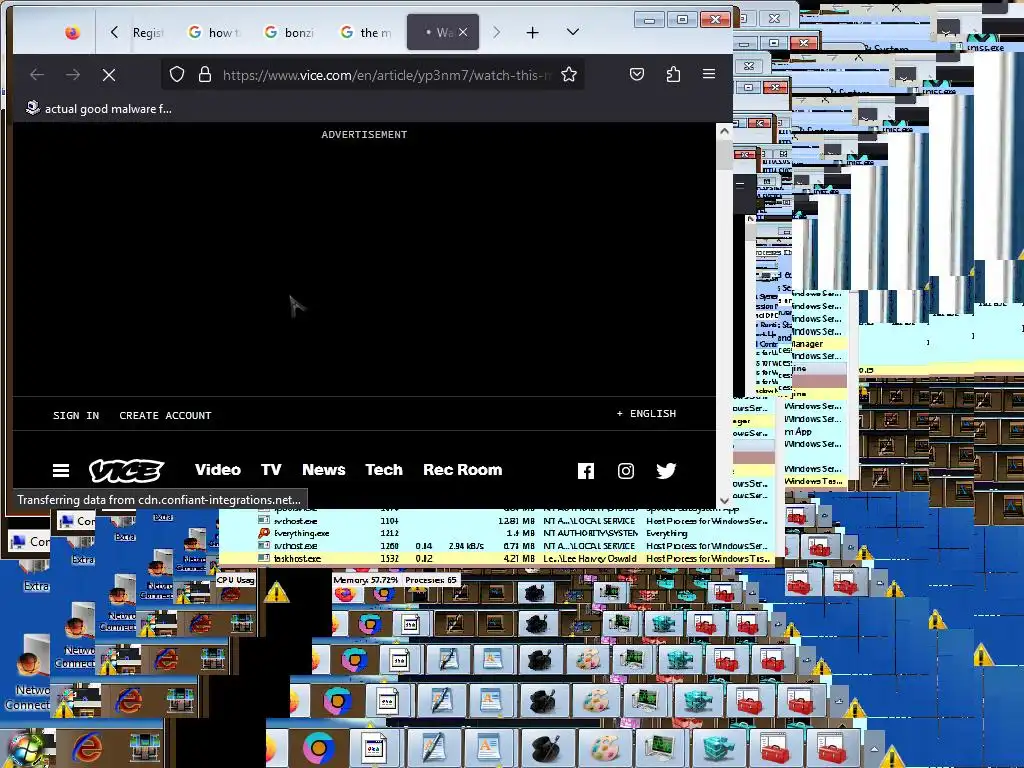Viewport: 1024px width, 768px height.
Task: Click the 'Memory: 57.72%' status entry
Action: [x=366, y=580]
